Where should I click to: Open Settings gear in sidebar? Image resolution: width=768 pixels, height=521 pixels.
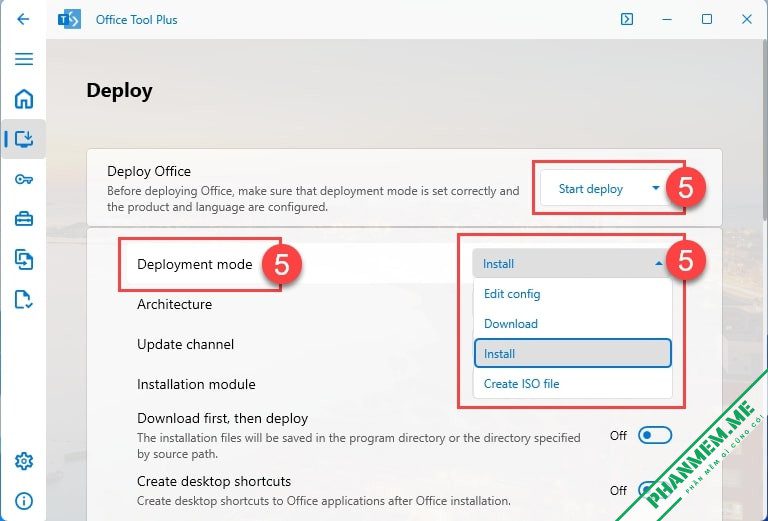coord(24,461)
